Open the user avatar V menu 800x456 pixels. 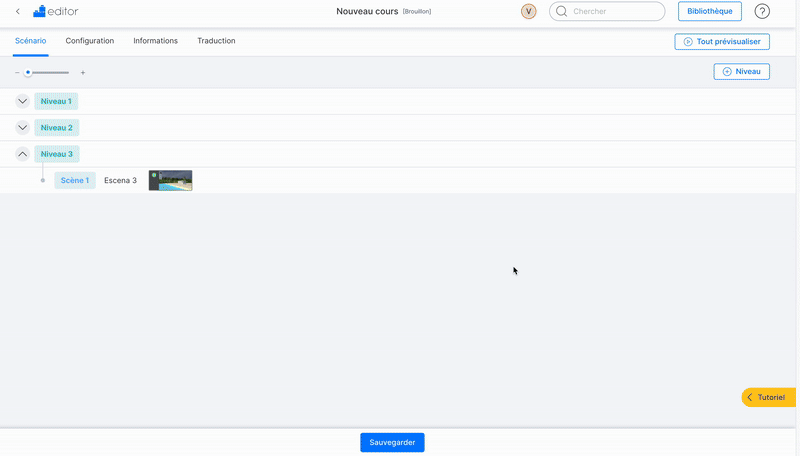click(529, 12)
